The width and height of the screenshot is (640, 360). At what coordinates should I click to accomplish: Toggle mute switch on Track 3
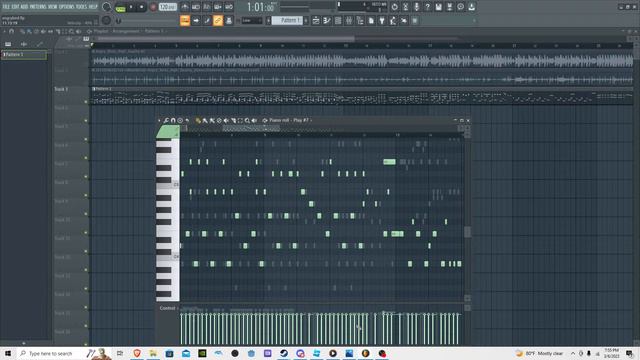point(86,102)
